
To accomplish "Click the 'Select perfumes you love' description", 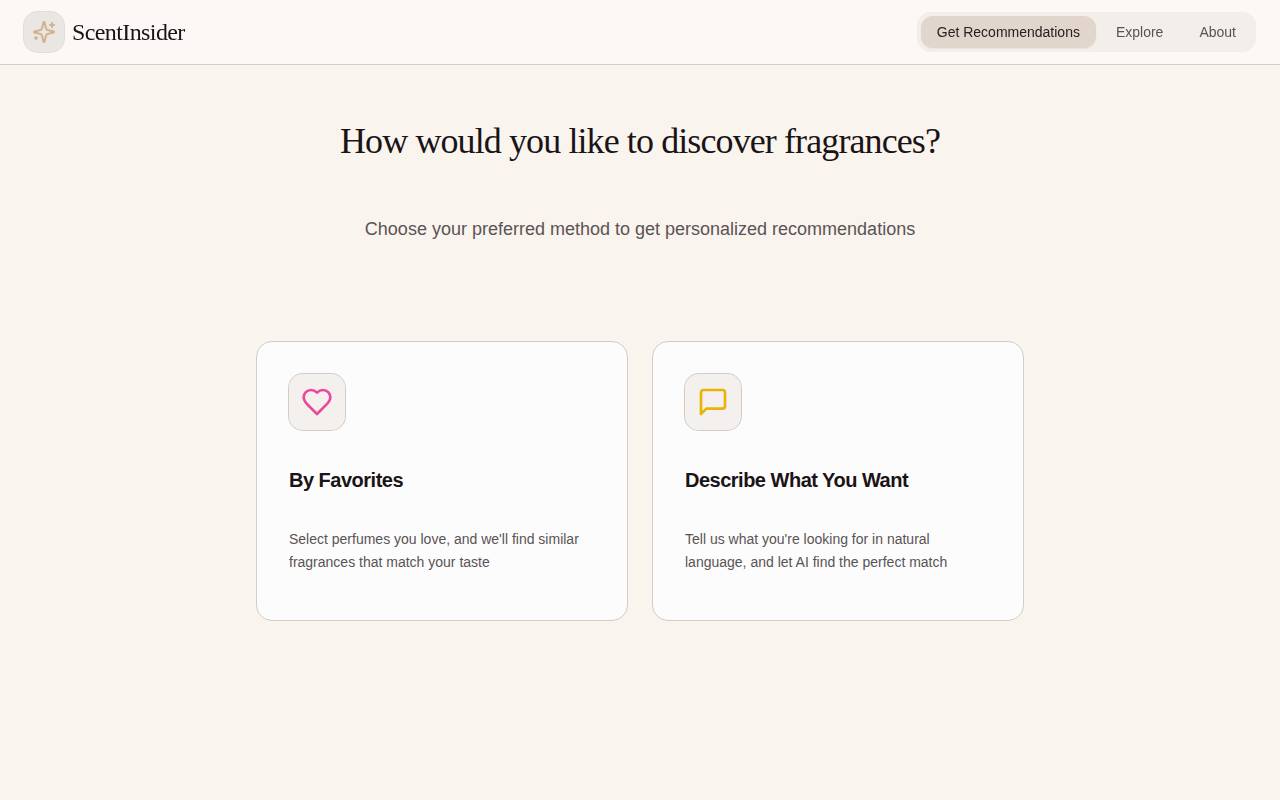I will (434, 551).
